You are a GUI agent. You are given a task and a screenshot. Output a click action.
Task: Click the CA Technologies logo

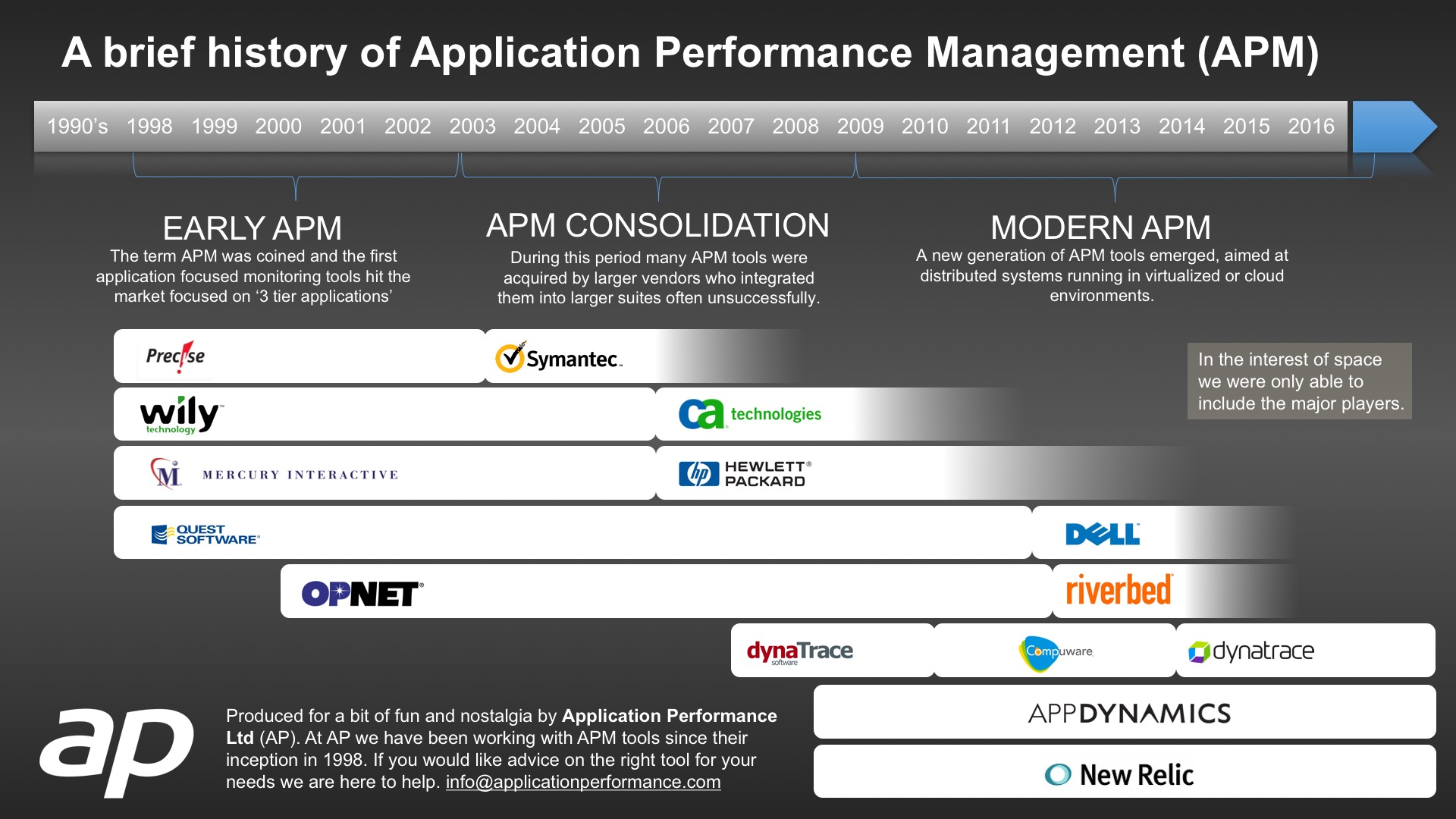[749, 414]
